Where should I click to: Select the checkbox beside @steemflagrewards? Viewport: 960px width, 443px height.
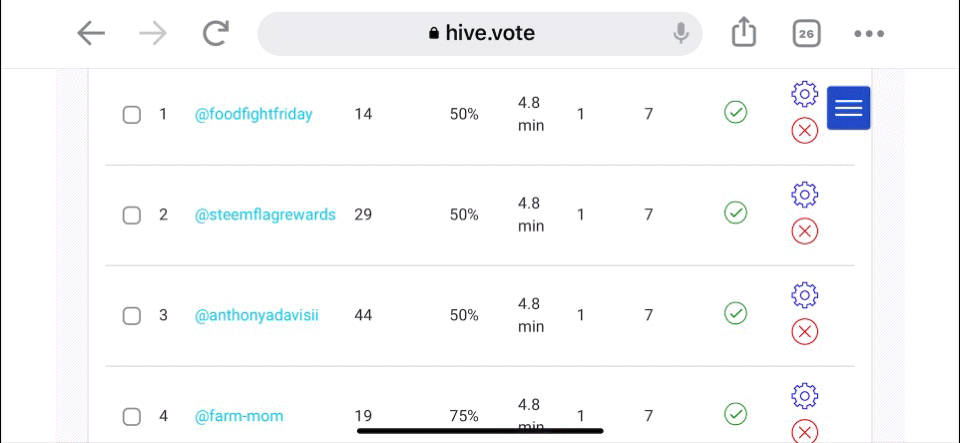point(132,215)
